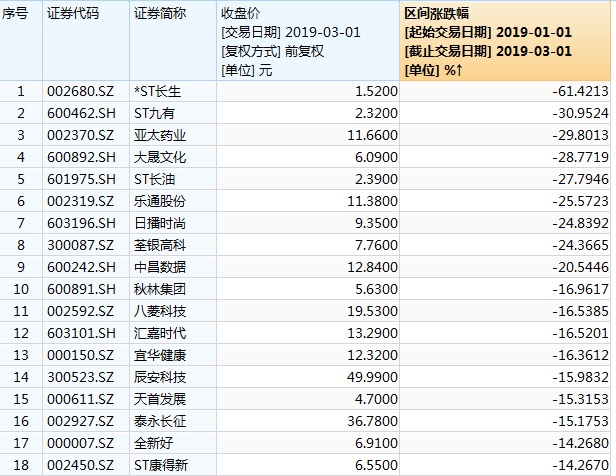Screen dimensions: 616x476
Task: Click the -14.2680 change value
Action: pos(505,443)
